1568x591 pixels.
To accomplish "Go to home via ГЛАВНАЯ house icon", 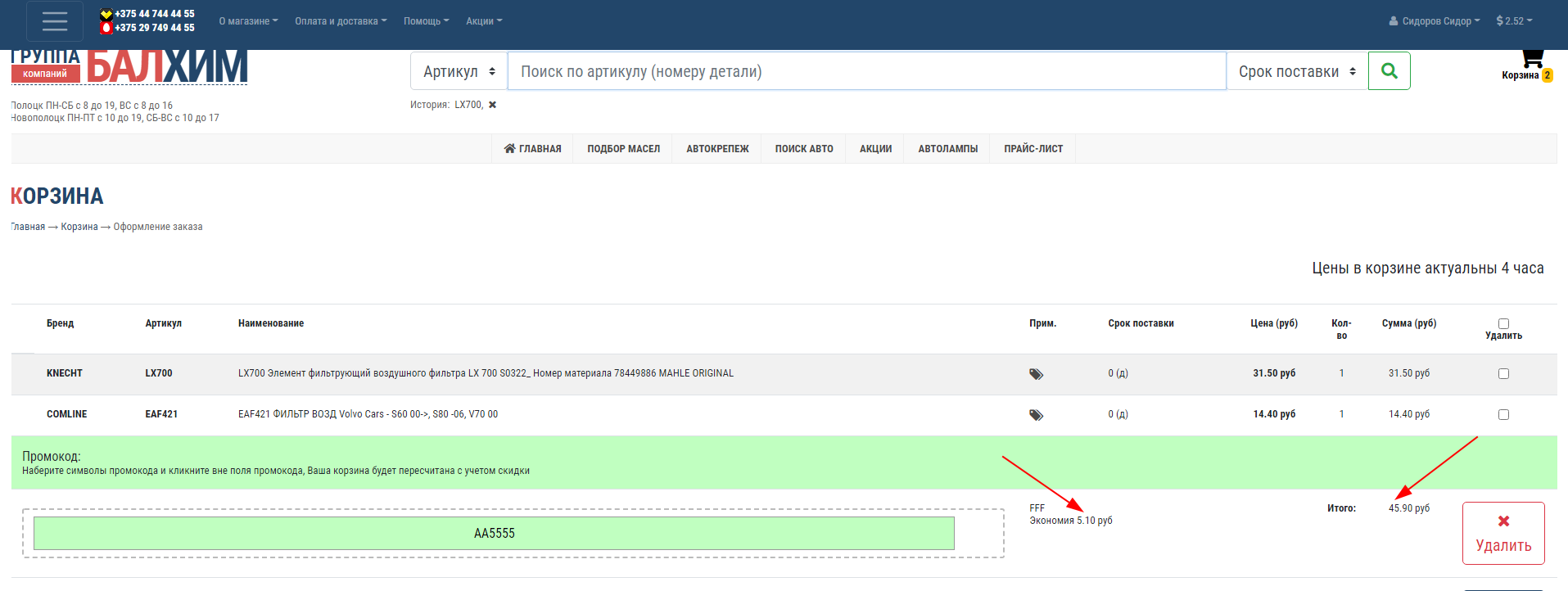I will [509, 149].
